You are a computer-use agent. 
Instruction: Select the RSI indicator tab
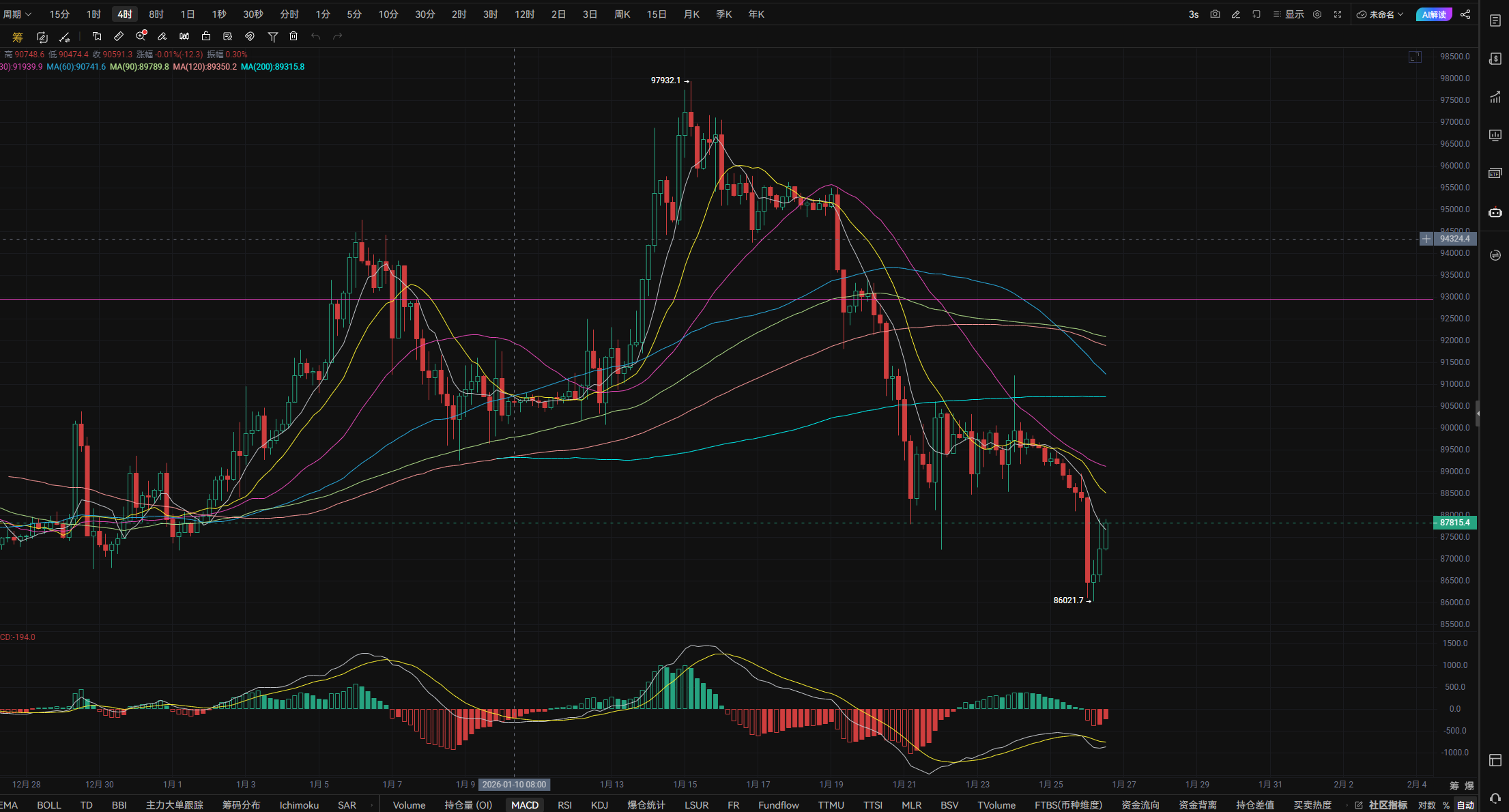pos(564,805)
